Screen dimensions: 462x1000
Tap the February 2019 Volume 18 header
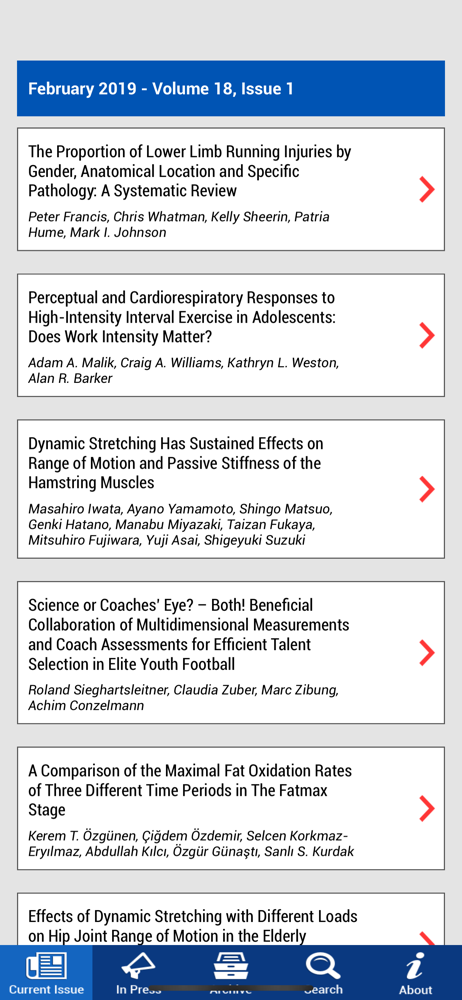coord(231,89)
